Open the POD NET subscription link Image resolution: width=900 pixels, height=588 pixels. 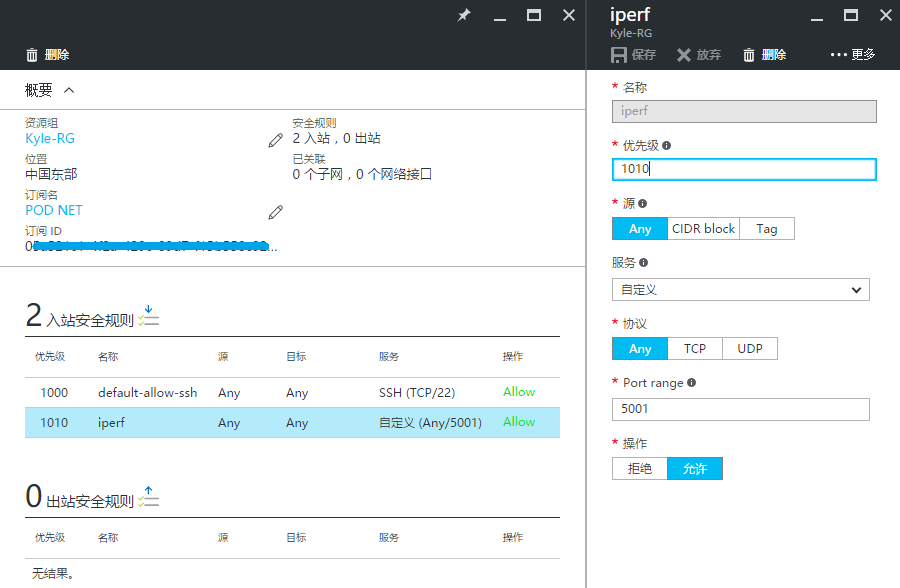click(x=54, y=211)
